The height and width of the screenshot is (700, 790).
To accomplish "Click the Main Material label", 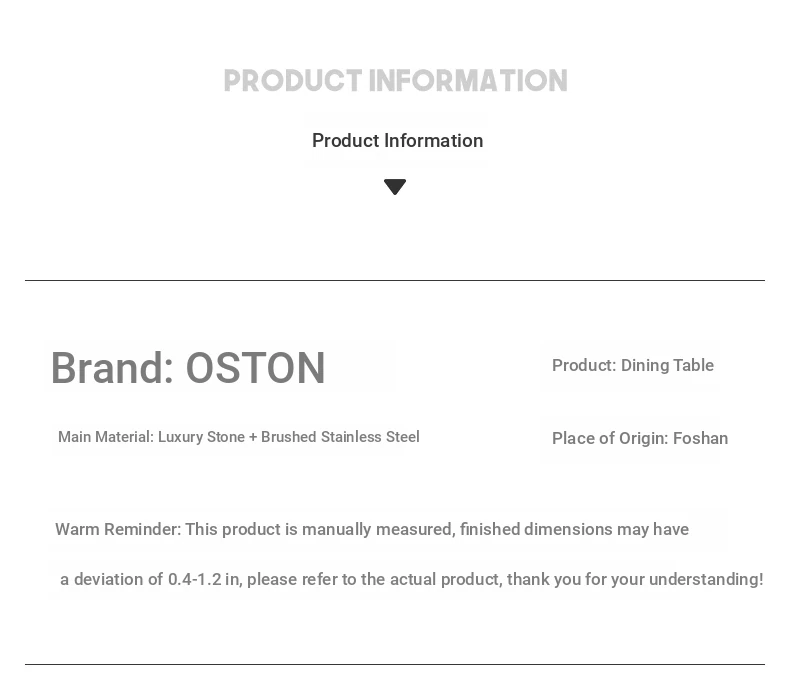I will point(105,438).
